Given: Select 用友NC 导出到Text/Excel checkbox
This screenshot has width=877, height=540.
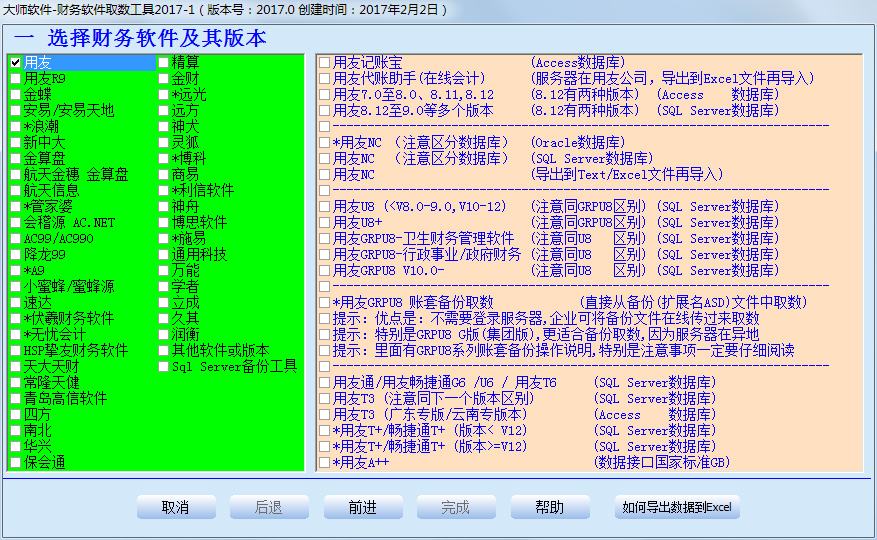Looking at the screenshot, I should coord(324,175).
